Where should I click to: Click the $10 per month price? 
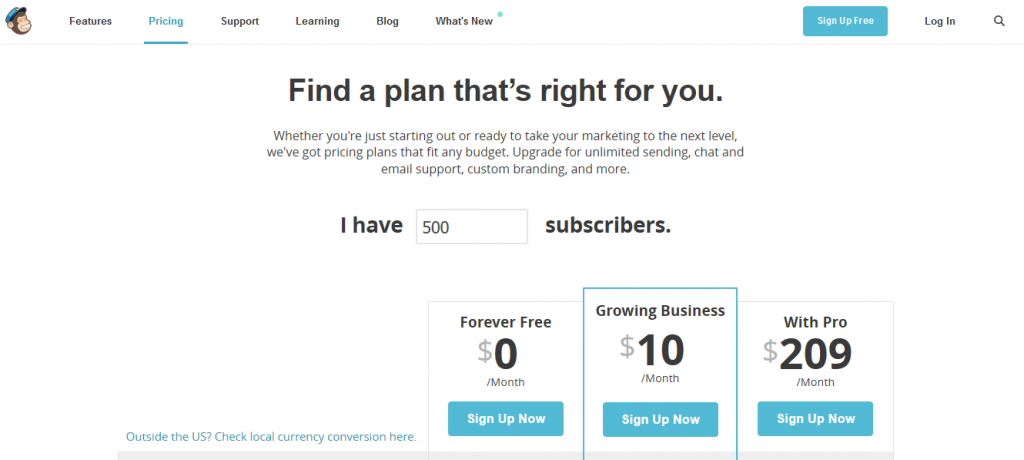652,350
